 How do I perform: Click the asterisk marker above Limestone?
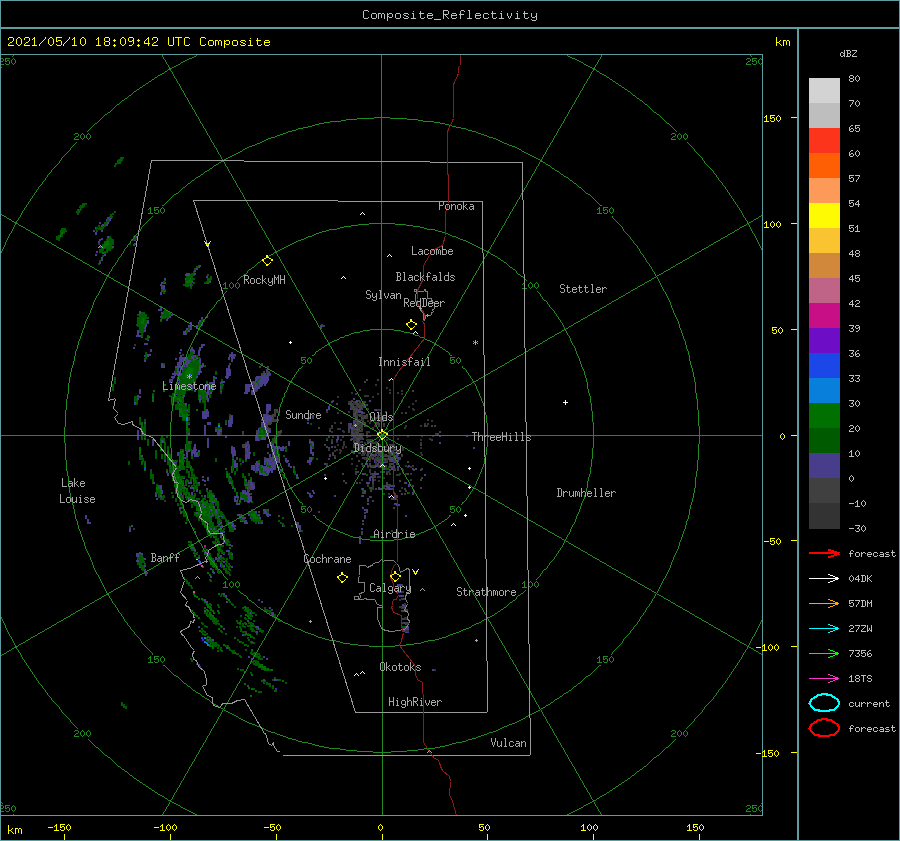coord(189,377)
